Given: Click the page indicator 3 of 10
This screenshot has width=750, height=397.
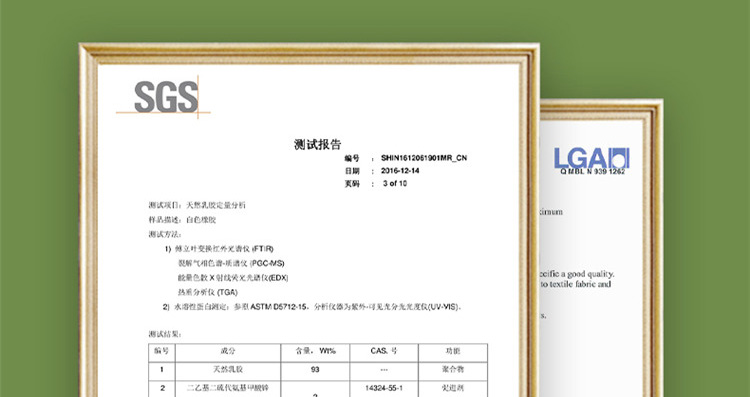Looking at the screenshot, I should 395,184.
